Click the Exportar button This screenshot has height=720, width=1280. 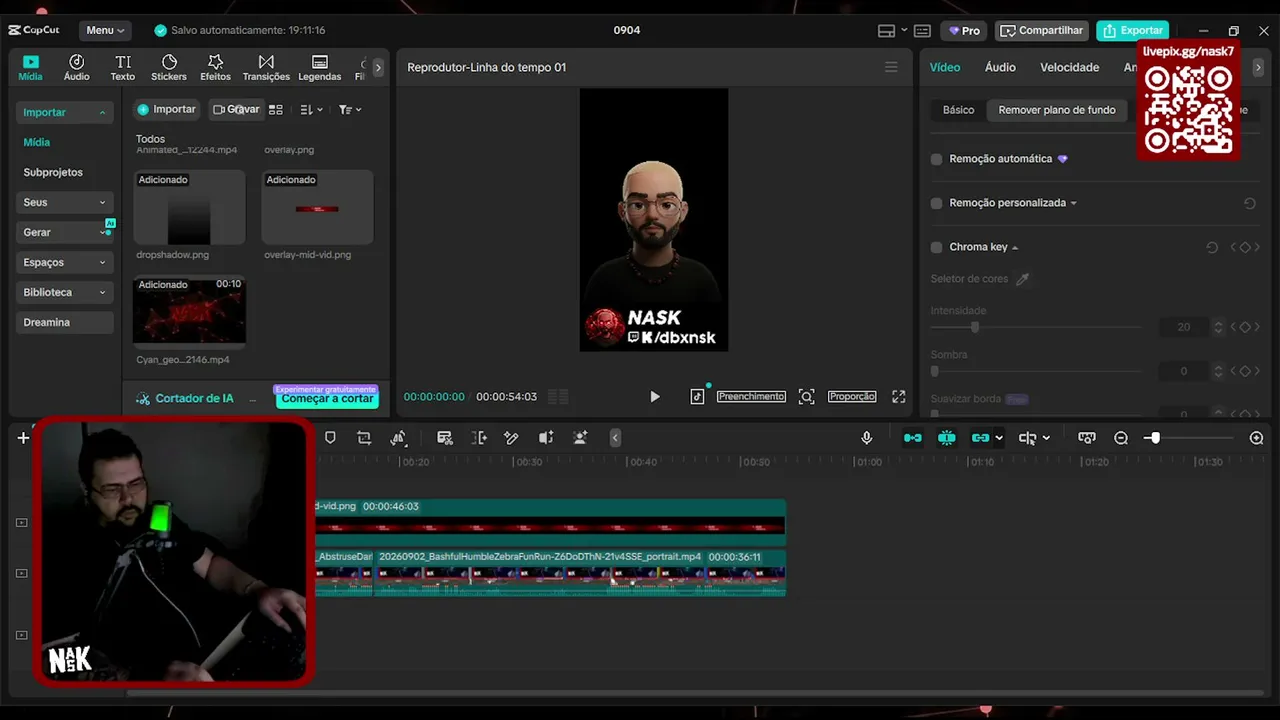(x=1132, y=30)
